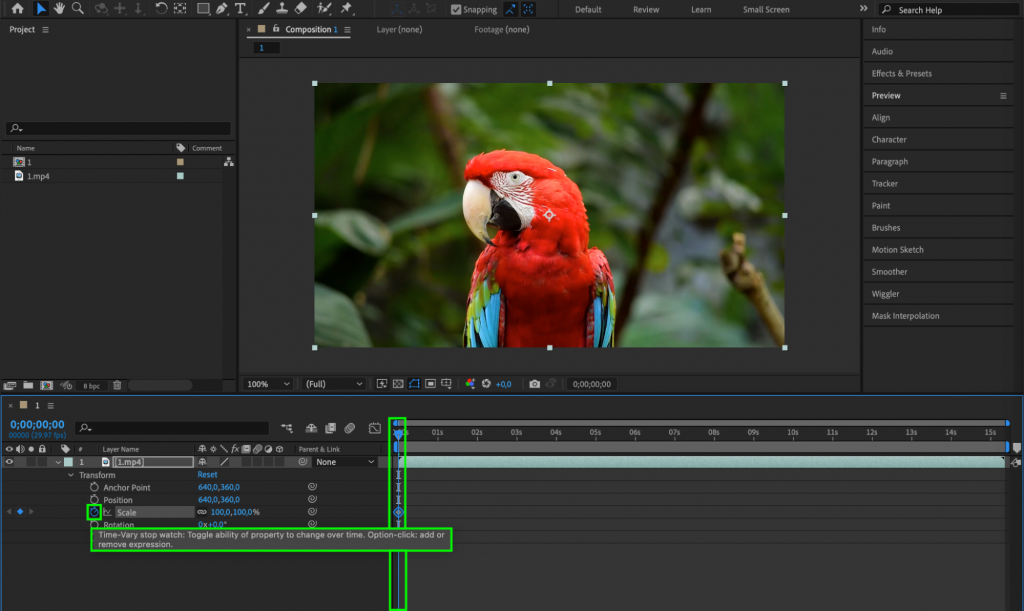Hide the 1.mp4 layer visibility eye
The image size is (1024, 611).
pyautogui.click(x=10, y=462)
